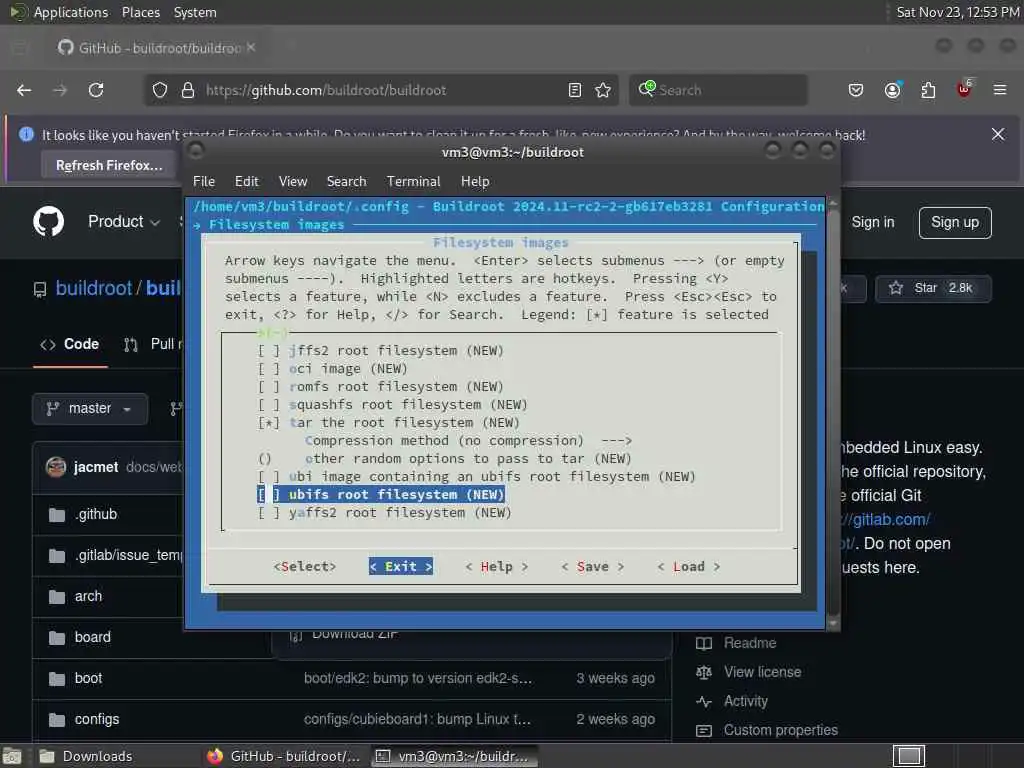Open the Firefox hamburger menu

(x=1000, y=90)
